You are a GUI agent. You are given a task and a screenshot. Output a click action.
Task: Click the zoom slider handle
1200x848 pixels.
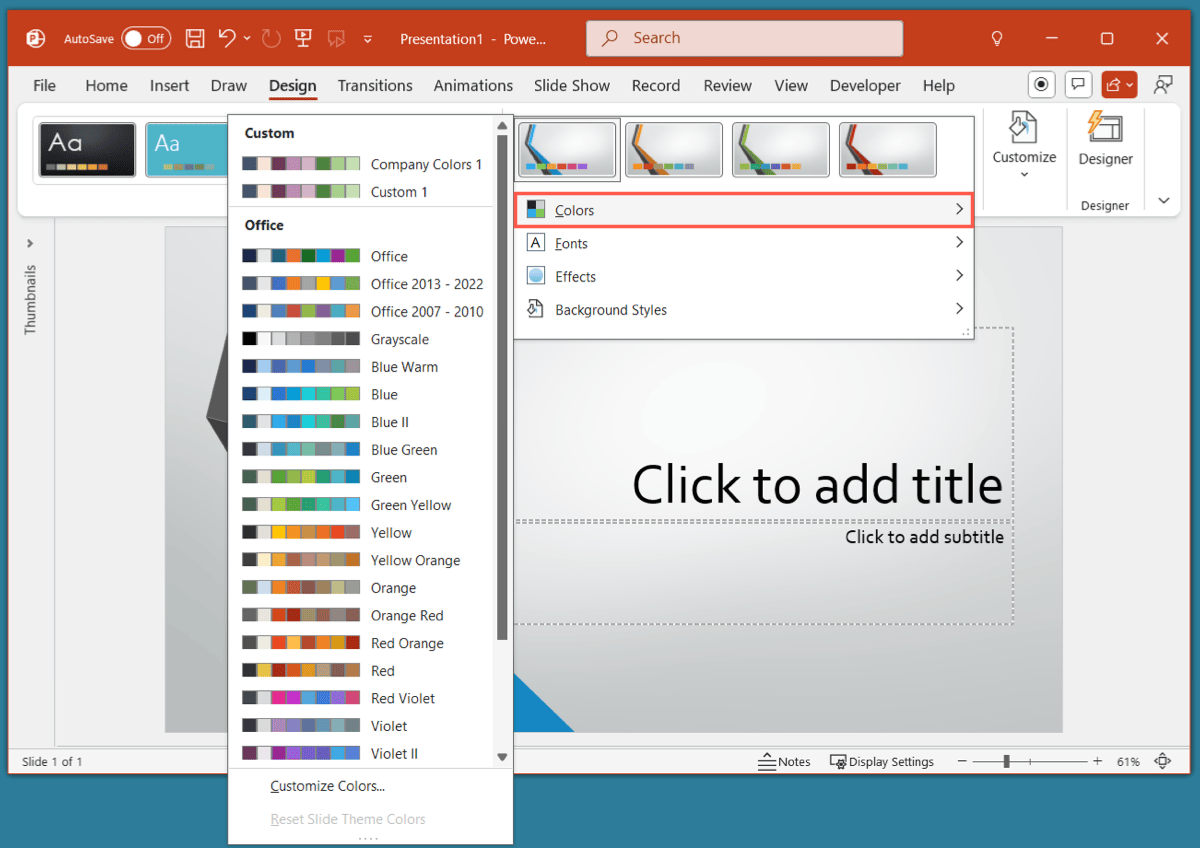[x=1006, y=762]
